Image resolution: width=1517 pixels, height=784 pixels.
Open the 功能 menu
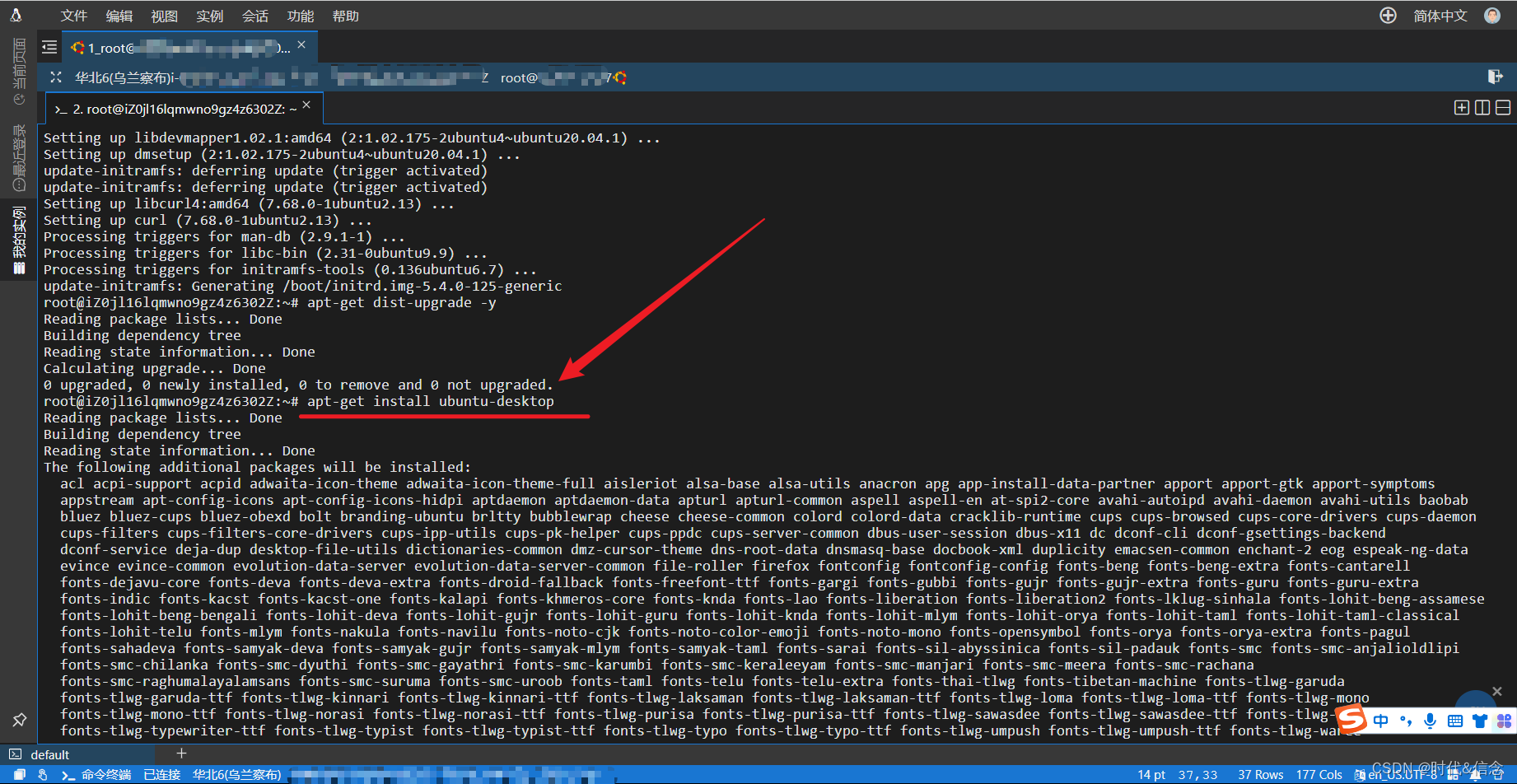[300, 16]
